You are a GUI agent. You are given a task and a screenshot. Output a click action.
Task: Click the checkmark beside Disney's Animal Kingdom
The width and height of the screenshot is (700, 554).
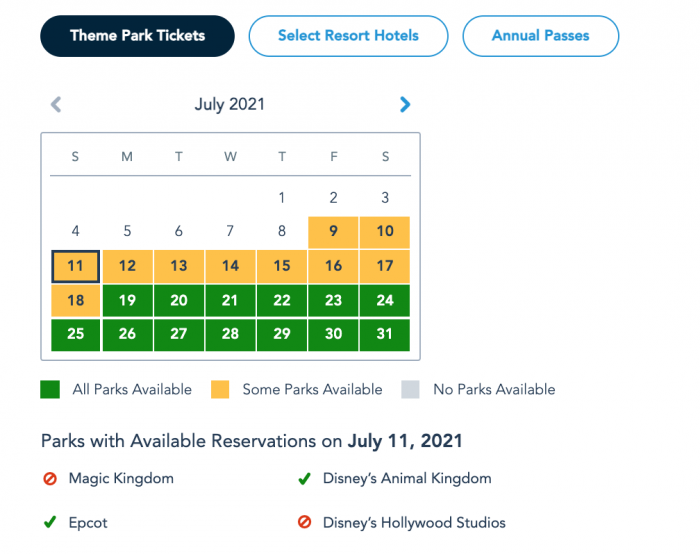[x=304, y=479]
